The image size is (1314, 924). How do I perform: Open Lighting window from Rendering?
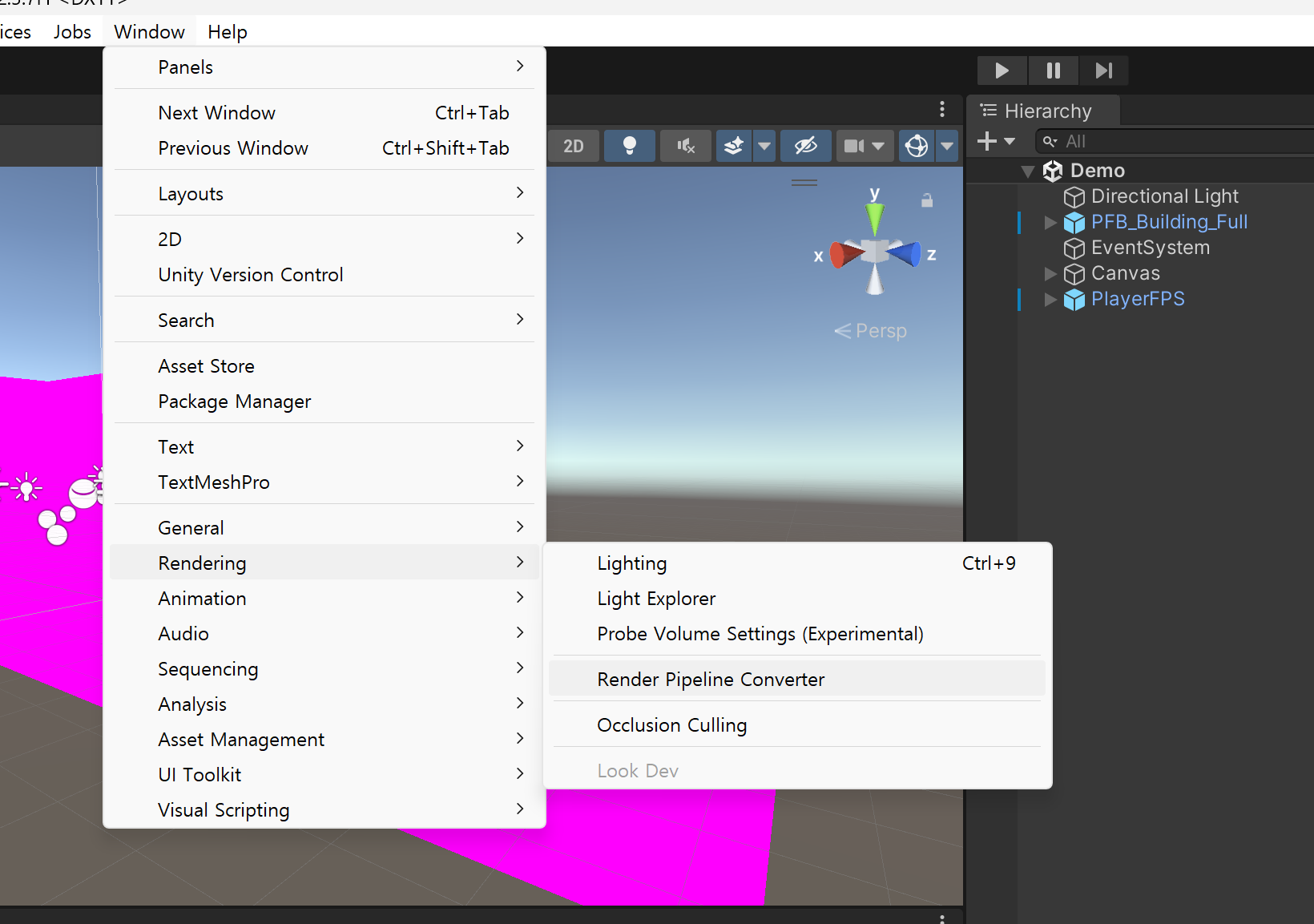coord(797,563)
